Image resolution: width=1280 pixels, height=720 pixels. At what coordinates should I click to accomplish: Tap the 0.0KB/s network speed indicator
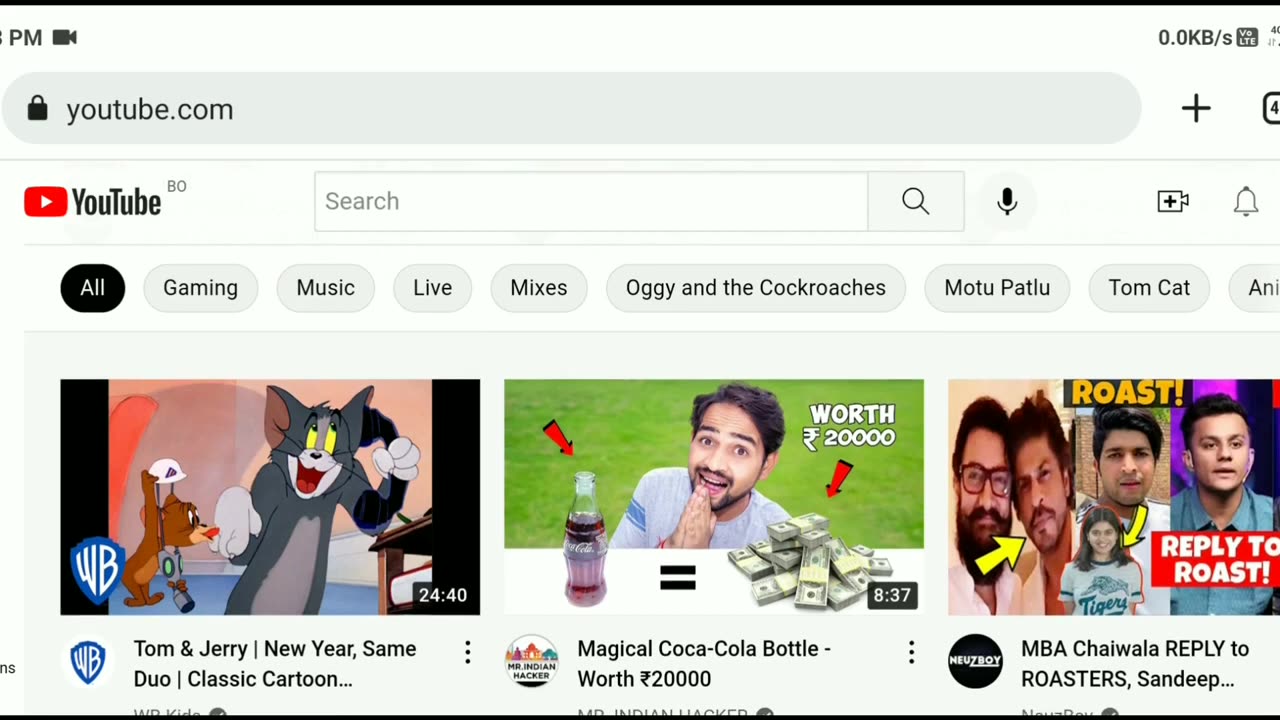1195,38
